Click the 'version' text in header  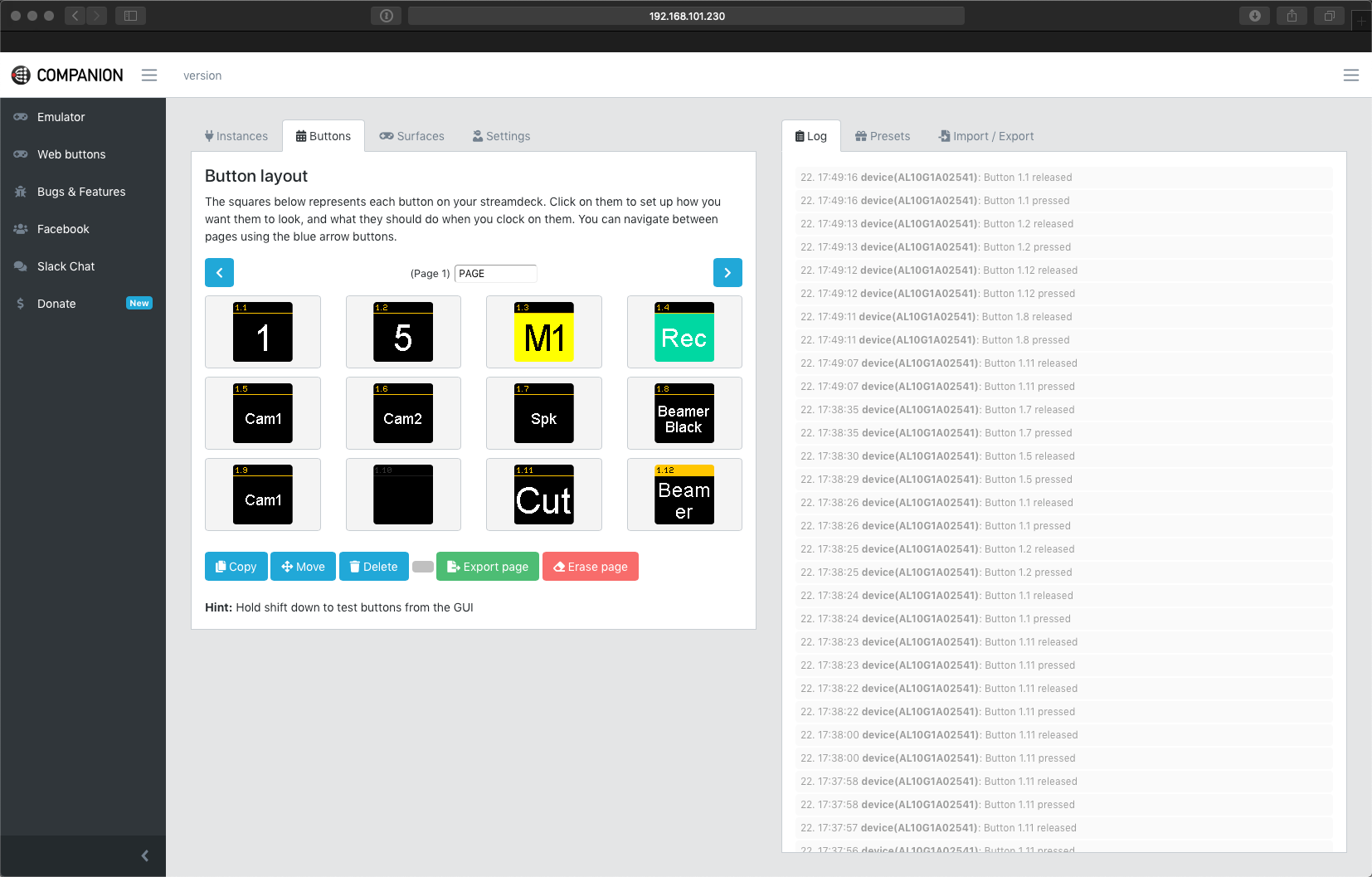click(x=202, y=76)
